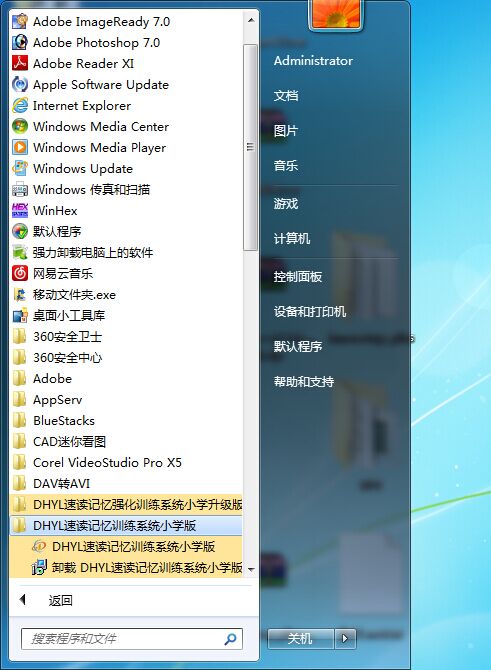Screen dimensions: 491x670
Task: Open Adobe Photoshop 7.0 icon
Action: 20,42
